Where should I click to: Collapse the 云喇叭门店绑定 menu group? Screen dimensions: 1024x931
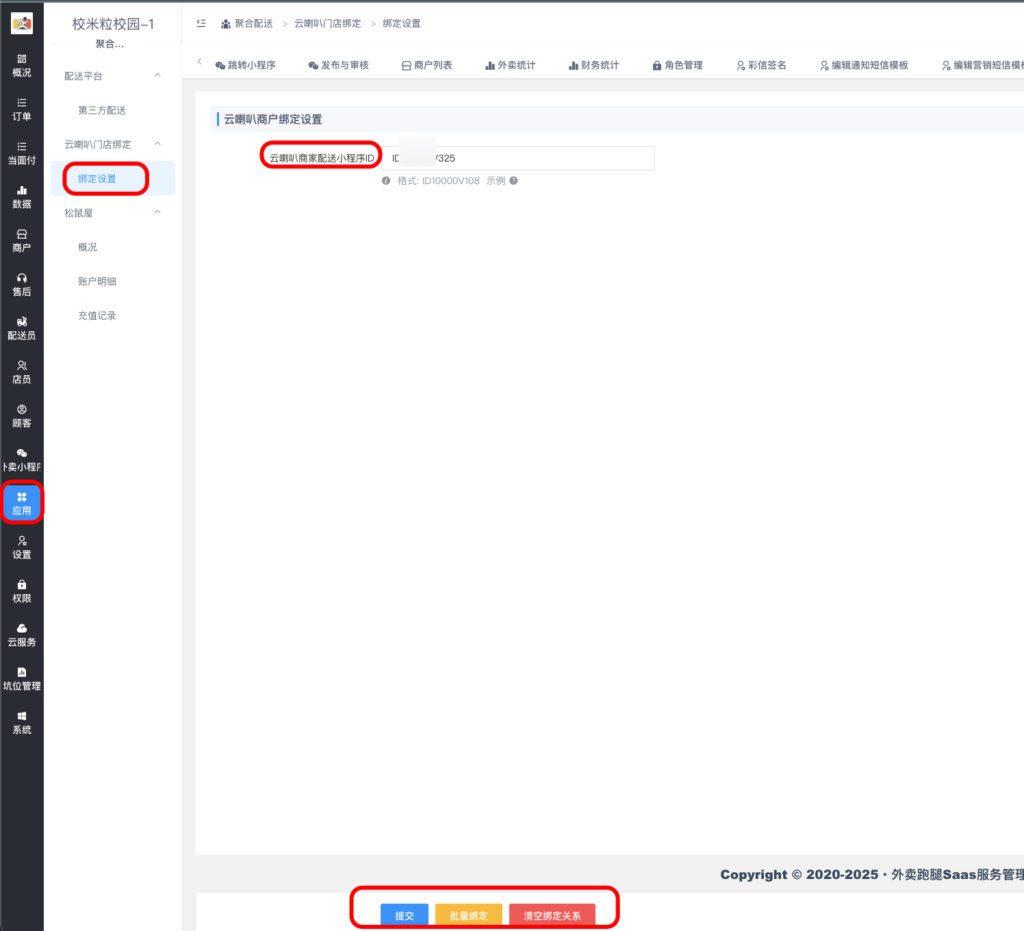point(157,144)
